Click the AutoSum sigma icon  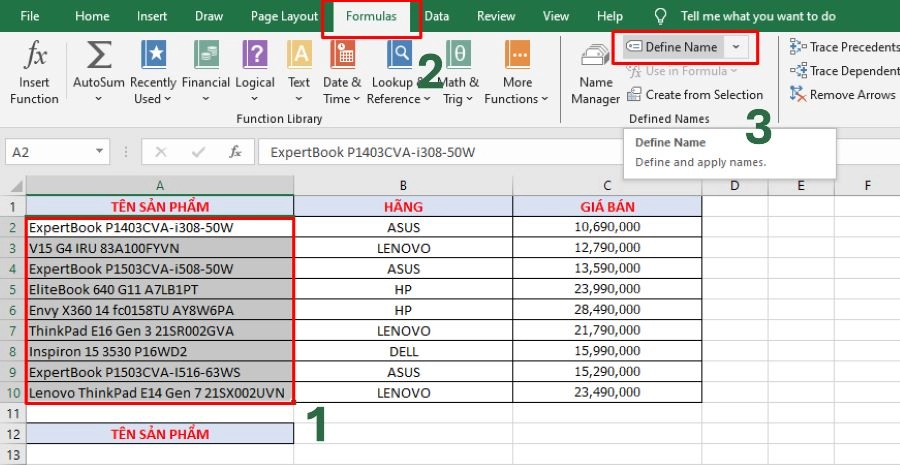(x=99, y=55)
